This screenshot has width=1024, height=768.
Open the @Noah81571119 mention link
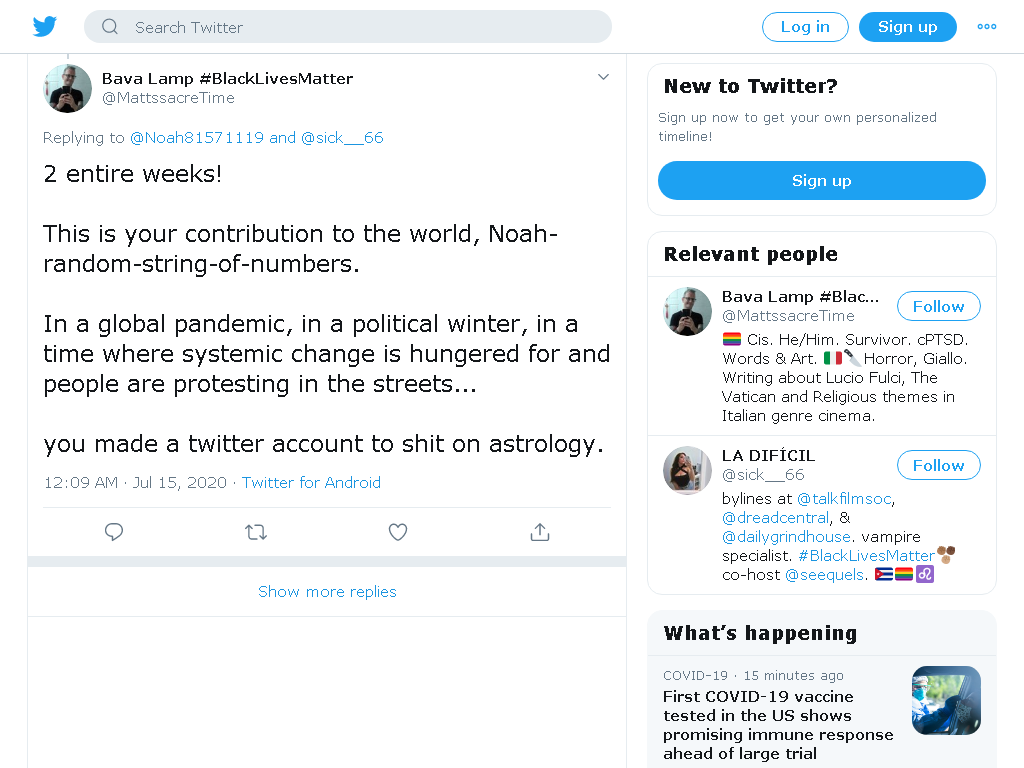pos(197,138)
